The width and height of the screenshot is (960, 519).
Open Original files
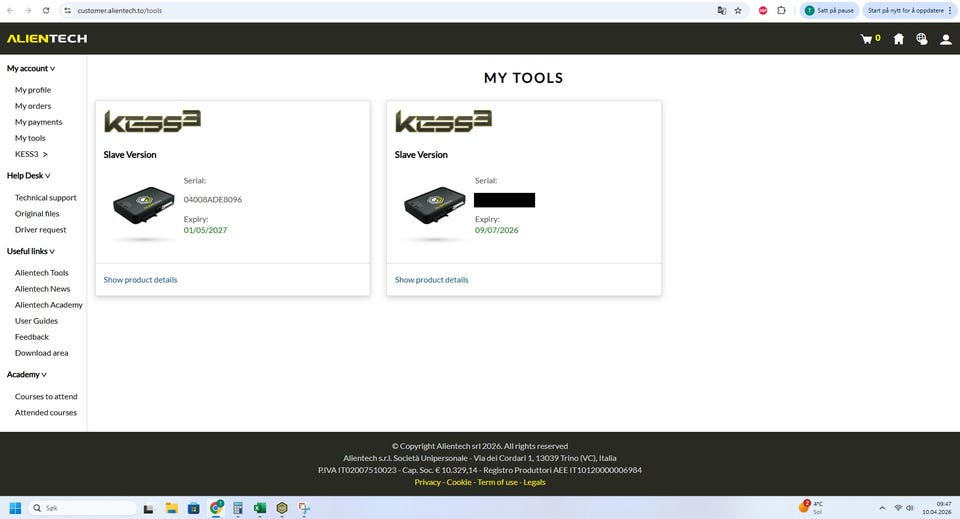tap(37, 214)
